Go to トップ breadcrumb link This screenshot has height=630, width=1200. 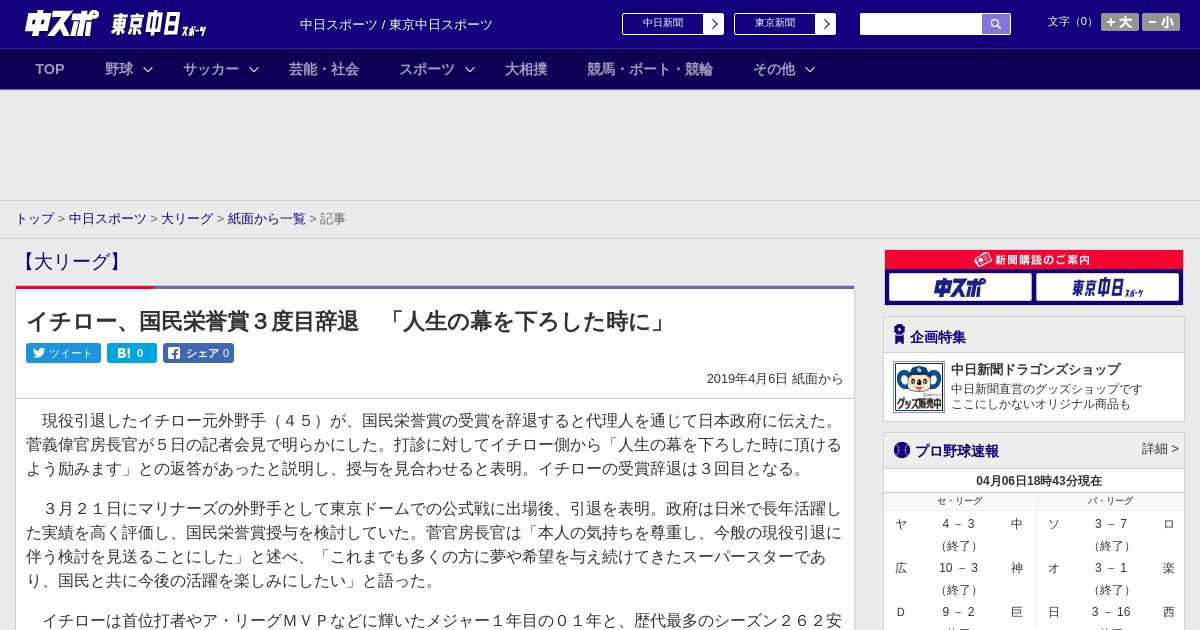pos(34,219)
